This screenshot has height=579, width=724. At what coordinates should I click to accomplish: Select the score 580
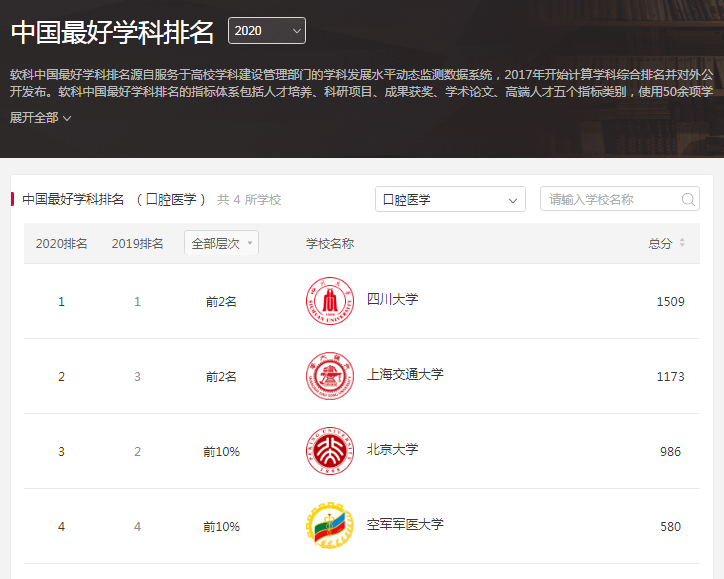[x=670, y=526]
